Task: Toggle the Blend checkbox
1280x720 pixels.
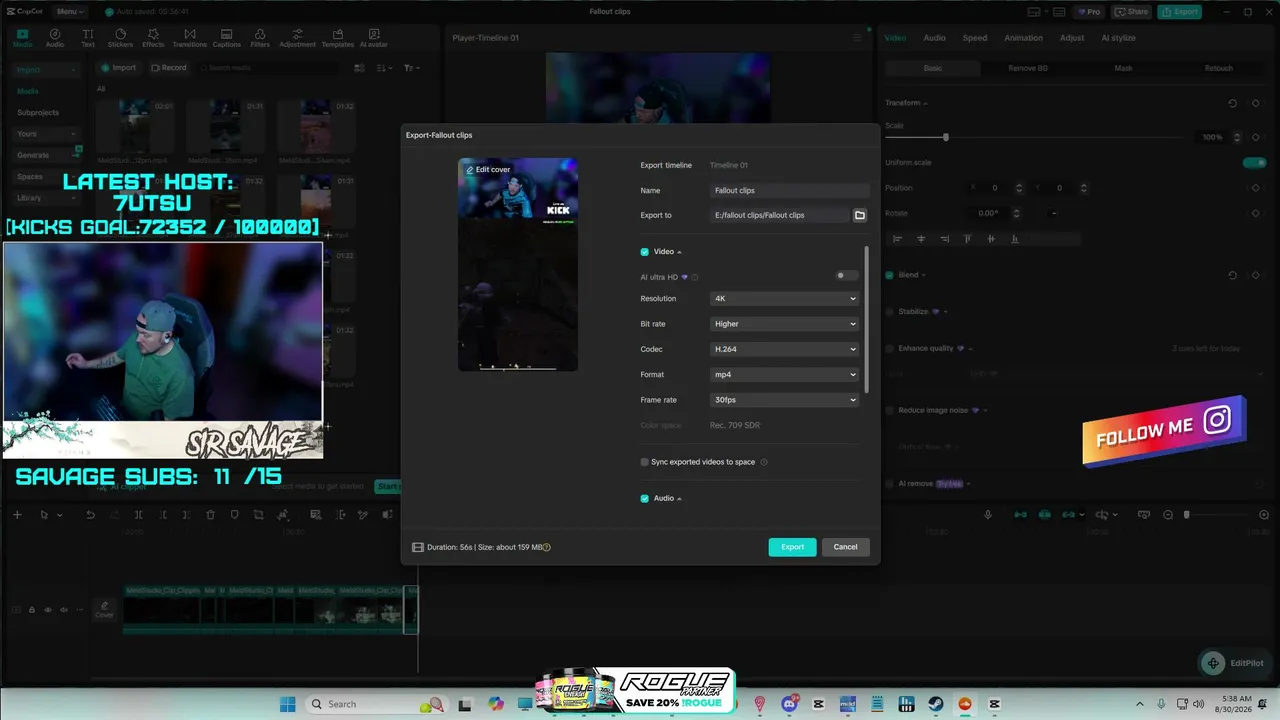Action: click(890, 275)
